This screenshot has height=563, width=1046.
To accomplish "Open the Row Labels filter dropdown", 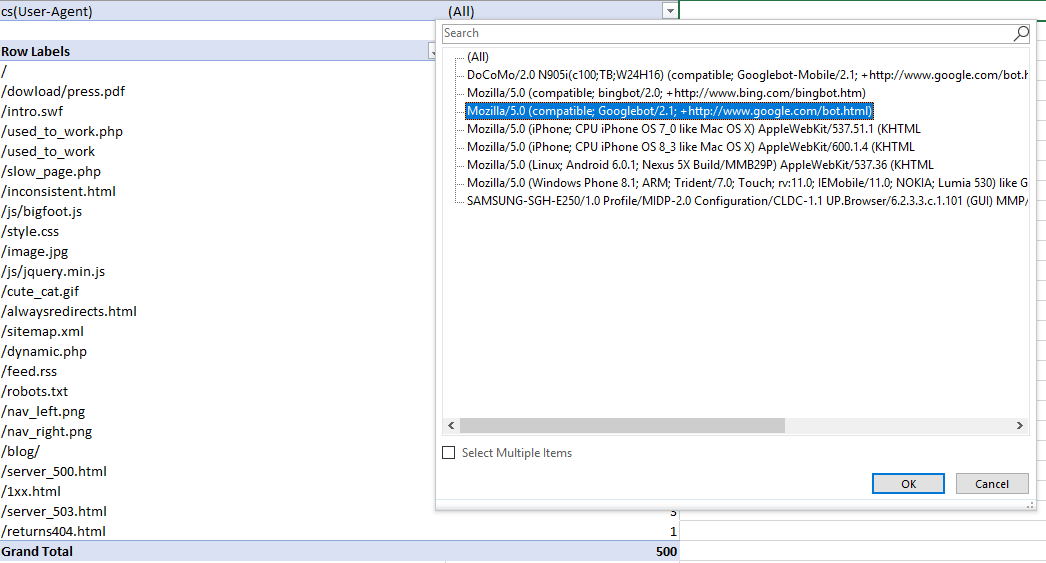I will click(431, 51).
